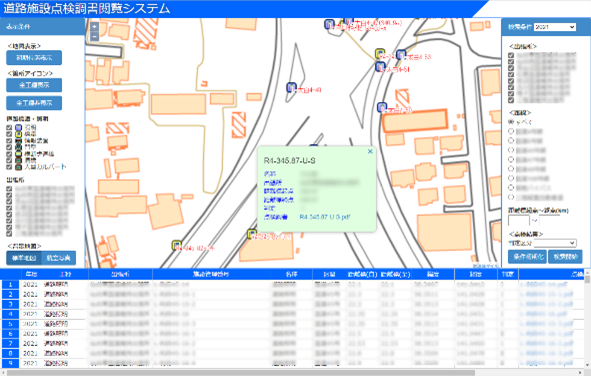Click the 横断歩道橋 legend icon
Viewport: 591px width, 376px height.
[x=18, y=154]
